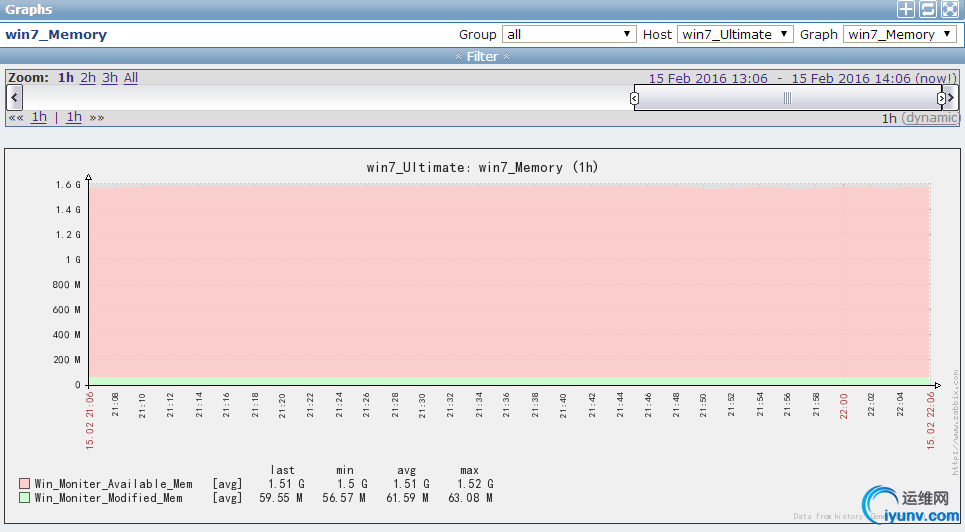Viewport: 965px width, 532px height.
Task: Jump backward with the «« control
Action: point(16,117)
